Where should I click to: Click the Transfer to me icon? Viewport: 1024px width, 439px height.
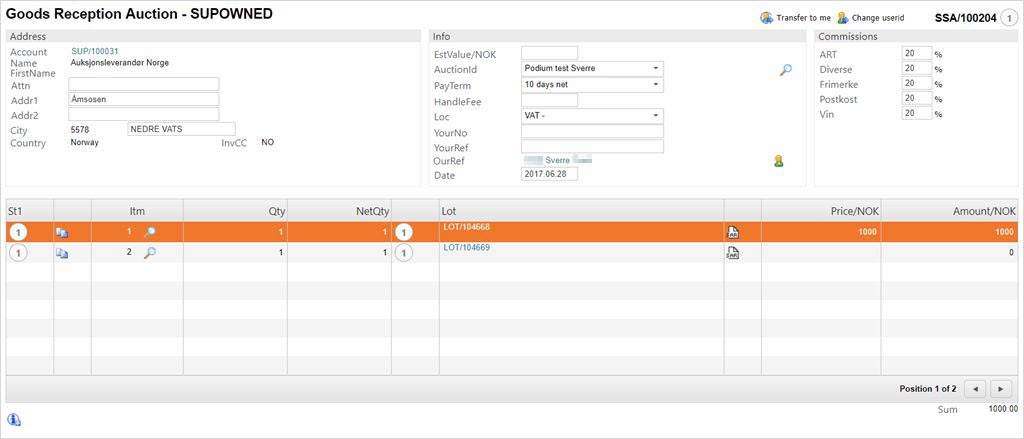(766, 18)
